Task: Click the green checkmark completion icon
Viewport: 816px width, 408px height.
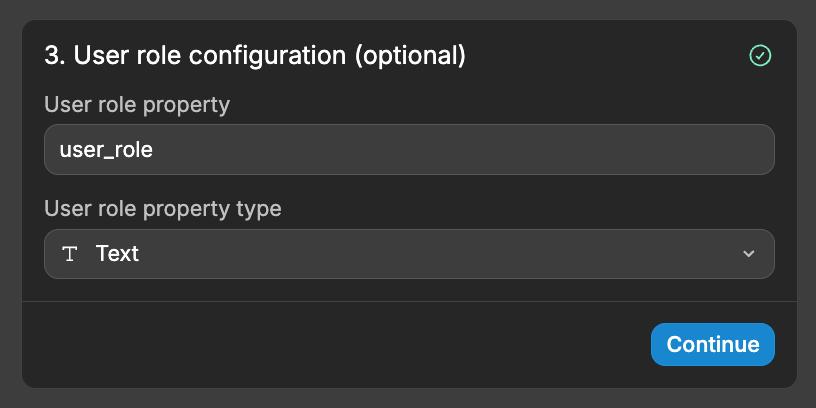Action: pyautogui.click(x=760, y=56)
